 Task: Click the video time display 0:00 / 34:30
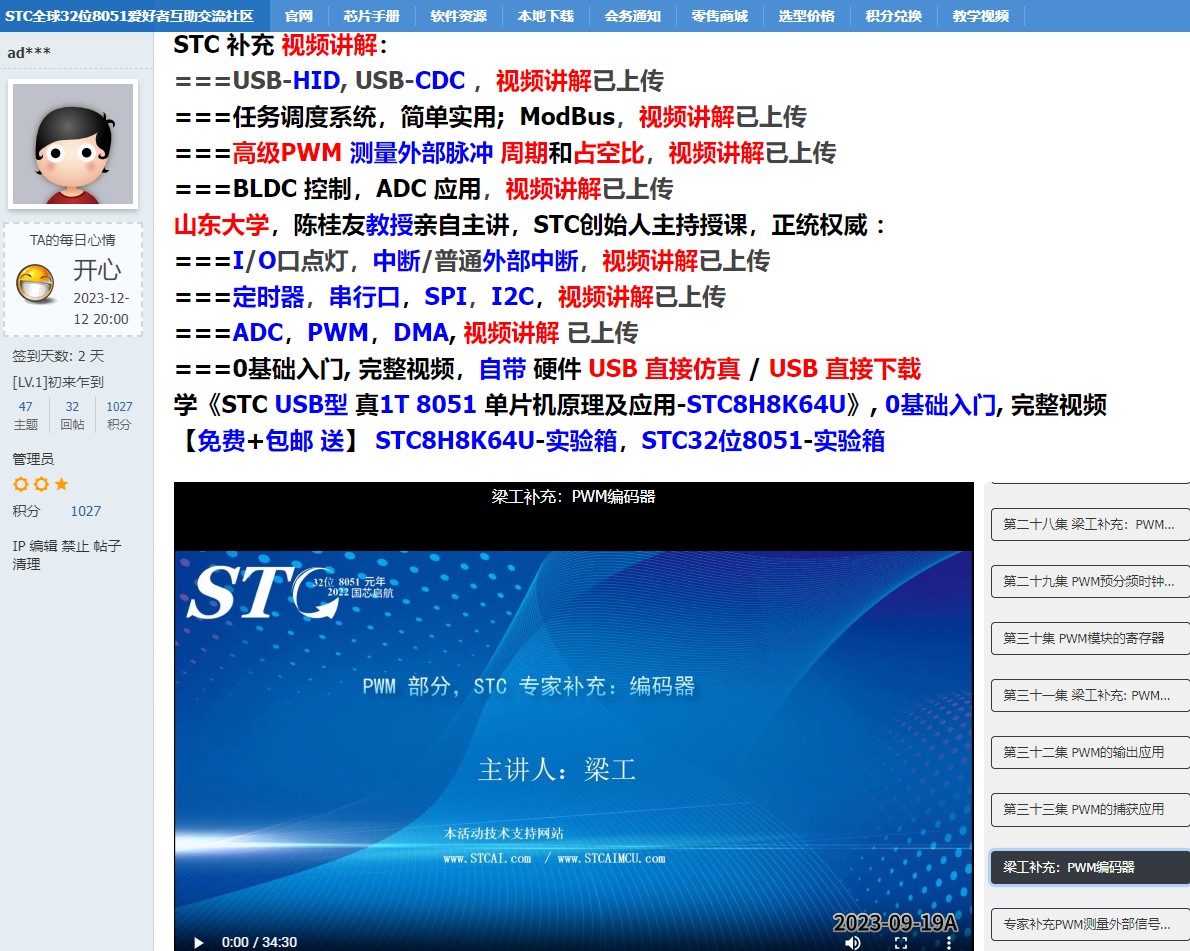pyautogui.click(x=260, y=942)
